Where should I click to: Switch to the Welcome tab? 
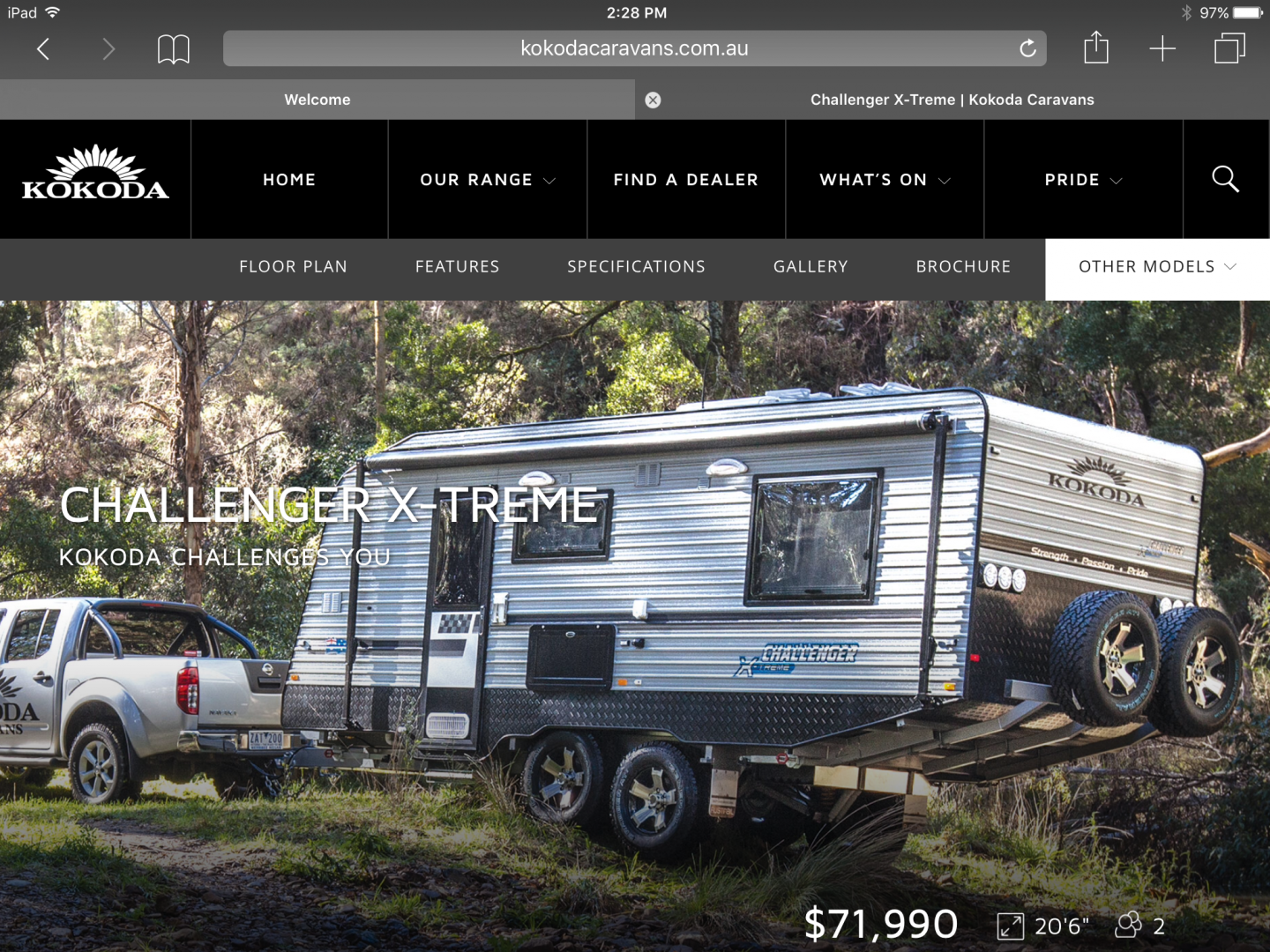coord(317,100)
